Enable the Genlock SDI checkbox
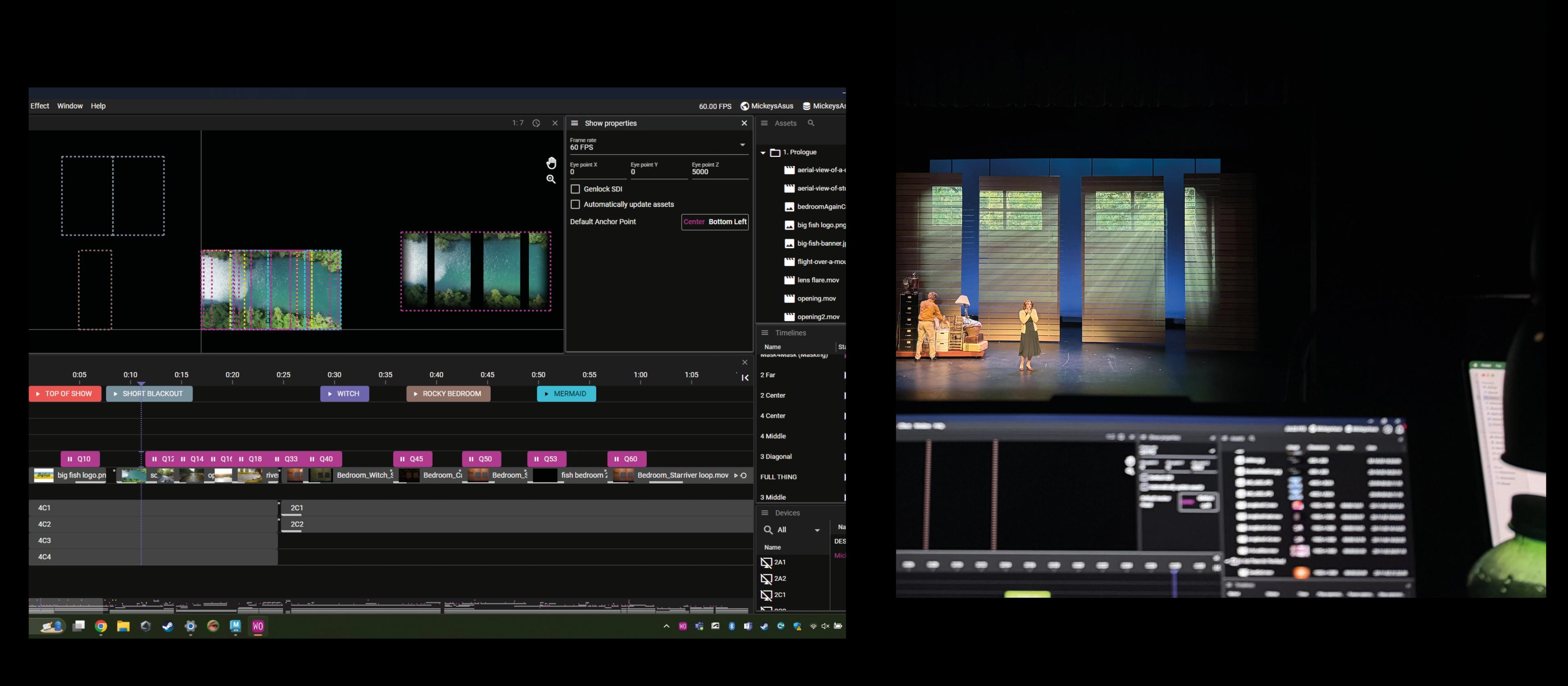The image size is (1568, 686). pos(575,189)
